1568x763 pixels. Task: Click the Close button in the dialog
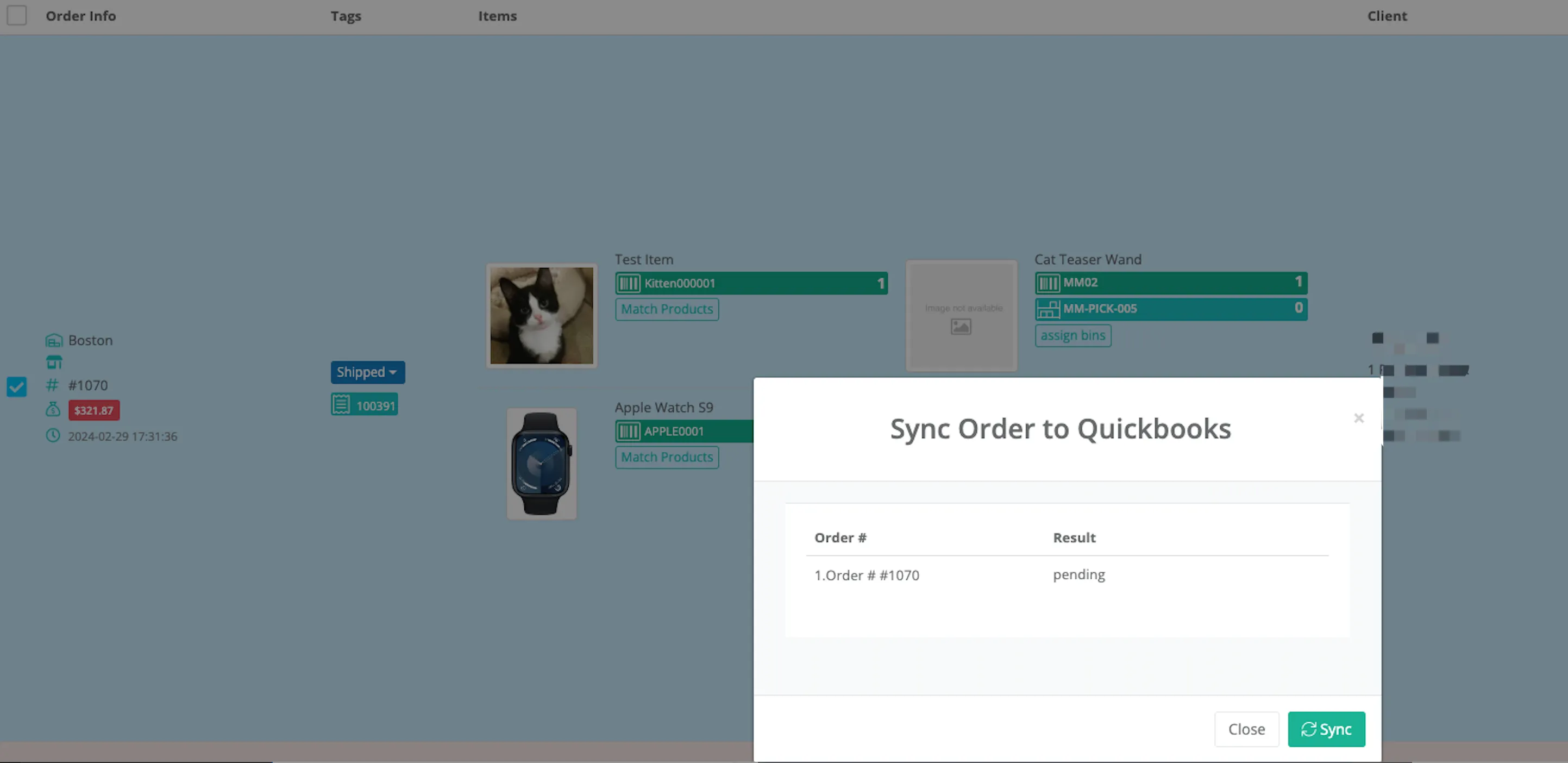1246,729
